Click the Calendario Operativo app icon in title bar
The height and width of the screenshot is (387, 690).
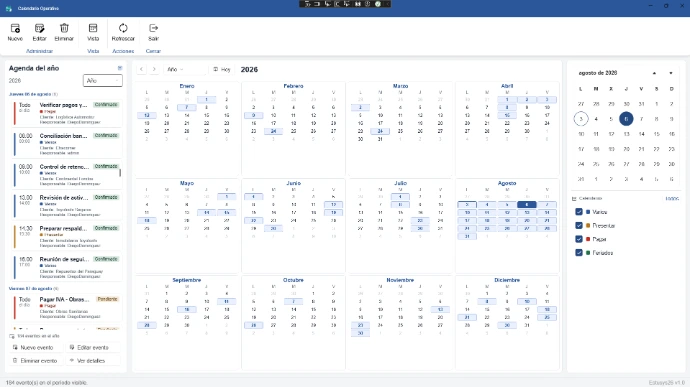[9, 8]
